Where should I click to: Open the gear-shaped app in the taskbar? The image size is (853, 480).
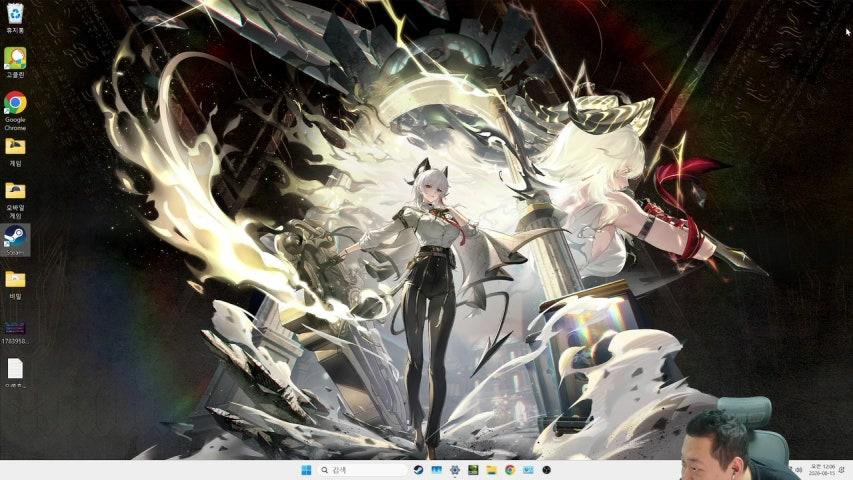pos(455,470)
